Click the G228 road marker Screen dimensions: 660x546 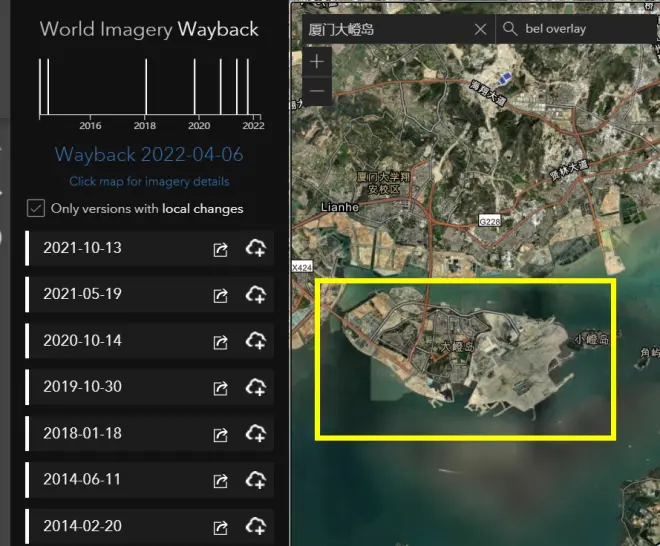click(490, 221)
